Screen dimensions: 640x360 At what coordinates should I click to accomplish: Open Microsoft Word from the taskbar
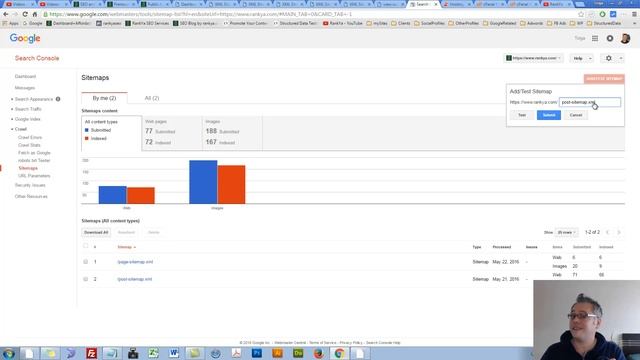point(174,353)
